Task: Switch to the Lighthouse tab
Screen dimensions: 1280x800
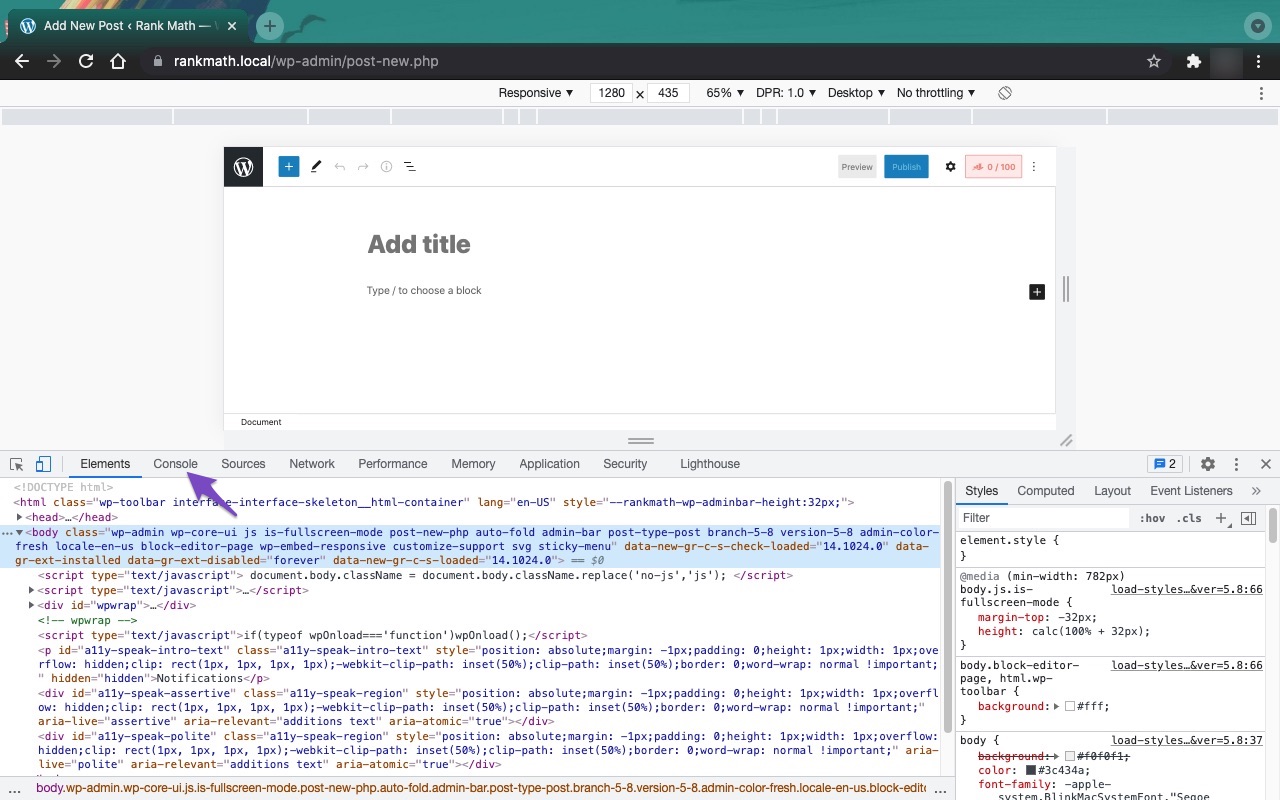Action: click(x=710, y=464)
